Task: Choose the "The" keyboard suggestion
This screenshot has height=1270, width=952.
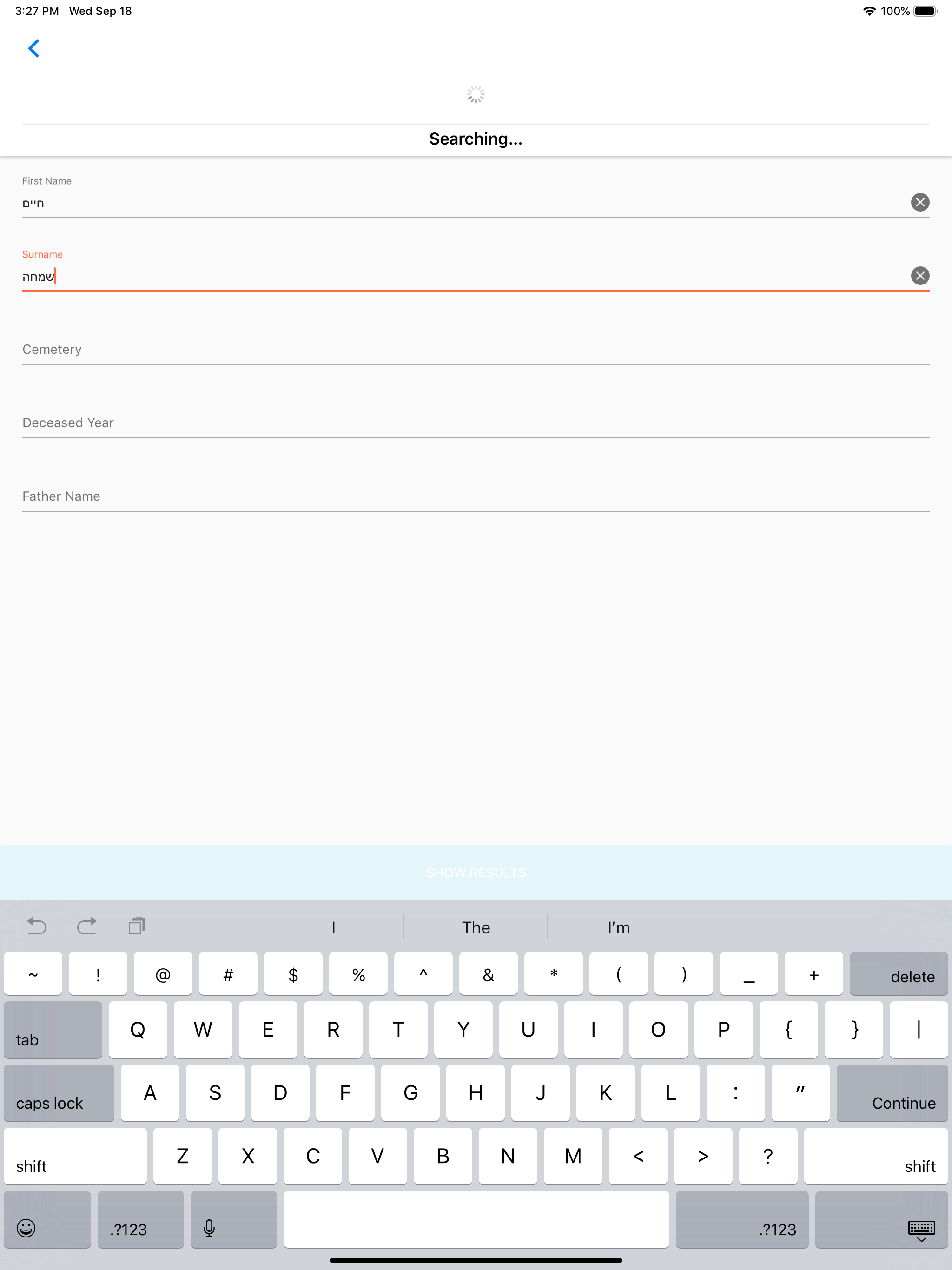Action: [x=476, y=927]
